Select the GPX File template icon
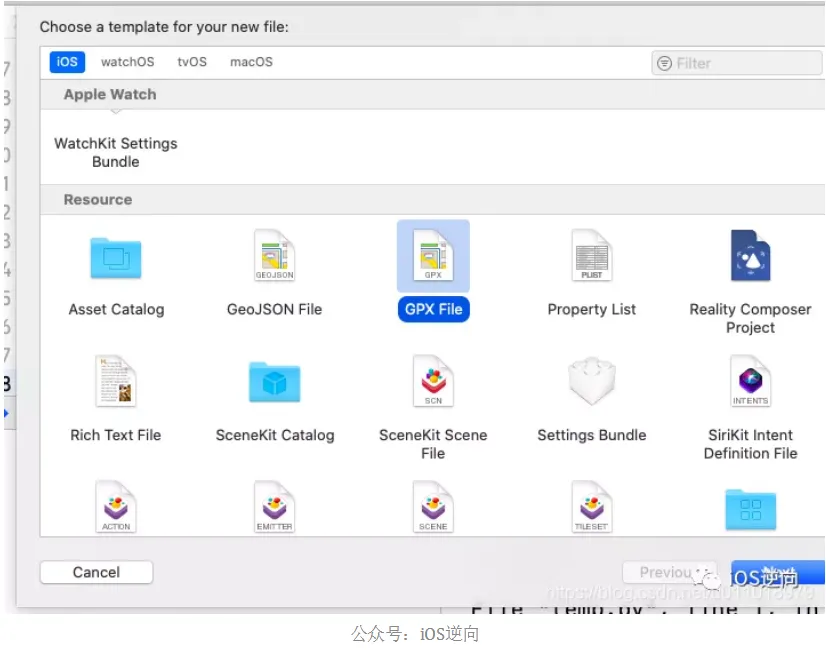Viewport: 826px width, 652px height. point(433,255)
